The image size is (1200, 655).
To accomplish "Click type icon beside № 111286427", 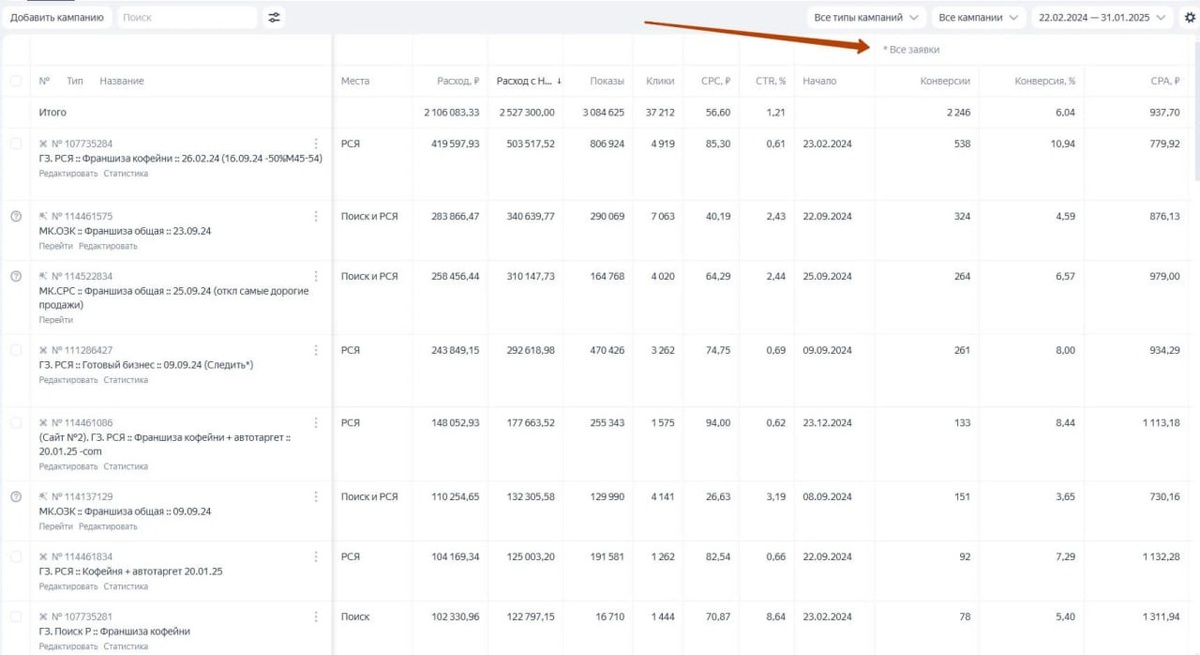I will [x=43, y=350].
